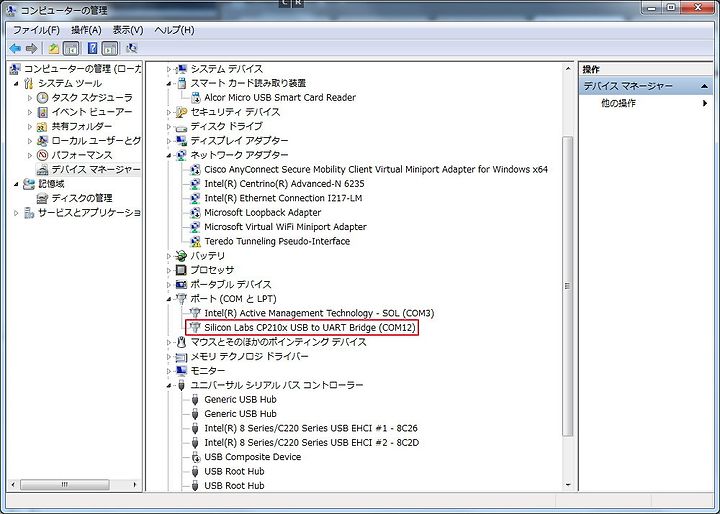Click the モニター icon

pyautogui.click(x=182, y=371)
